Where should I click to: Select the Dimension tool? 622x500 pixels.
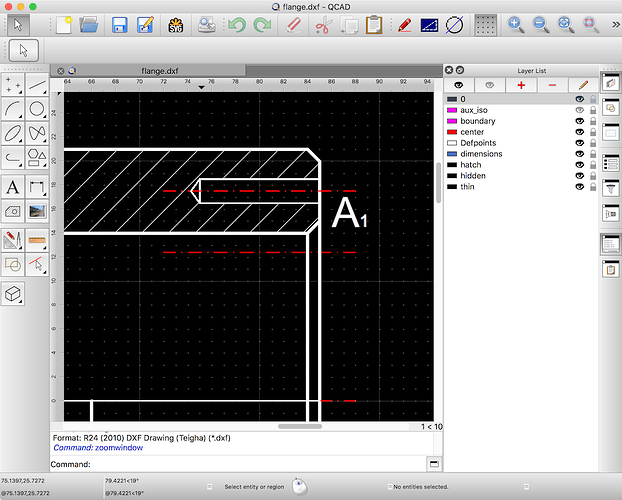click(x=37, y=187)
